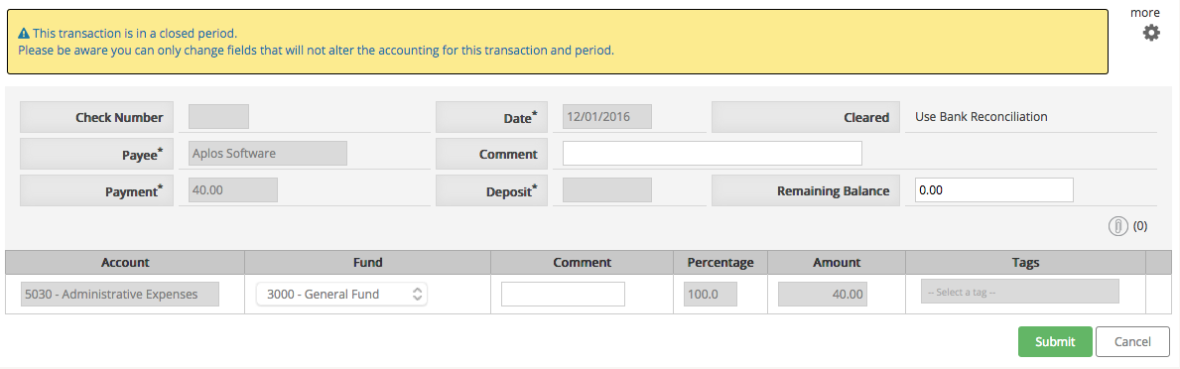Click the line-item Comment field in the table
The width and height of the screenshot is (1180, 369).
tap(563, 294)
